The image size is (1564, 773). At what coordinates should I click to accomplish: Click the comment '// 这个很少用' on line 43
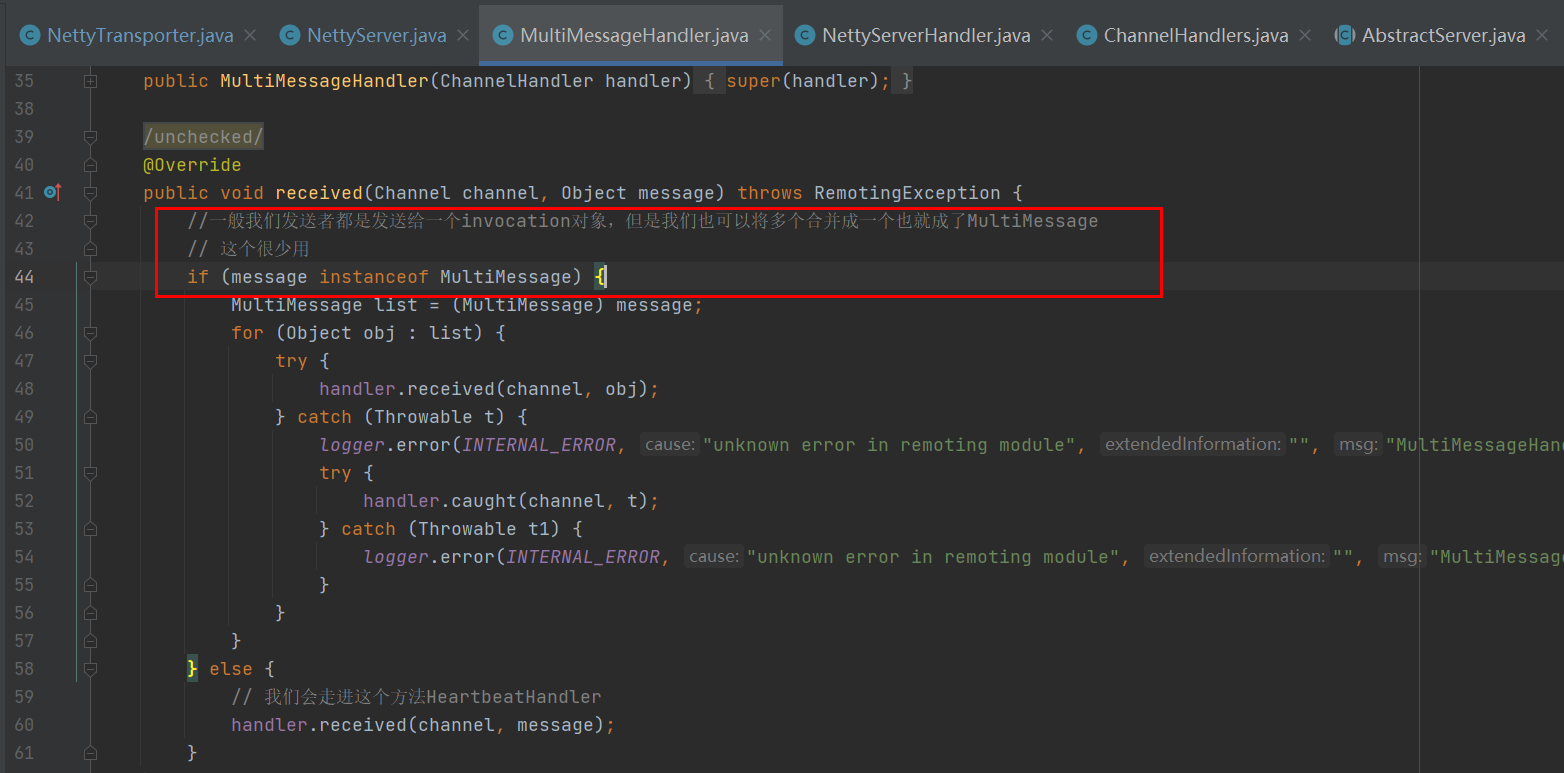pos(248,249)
